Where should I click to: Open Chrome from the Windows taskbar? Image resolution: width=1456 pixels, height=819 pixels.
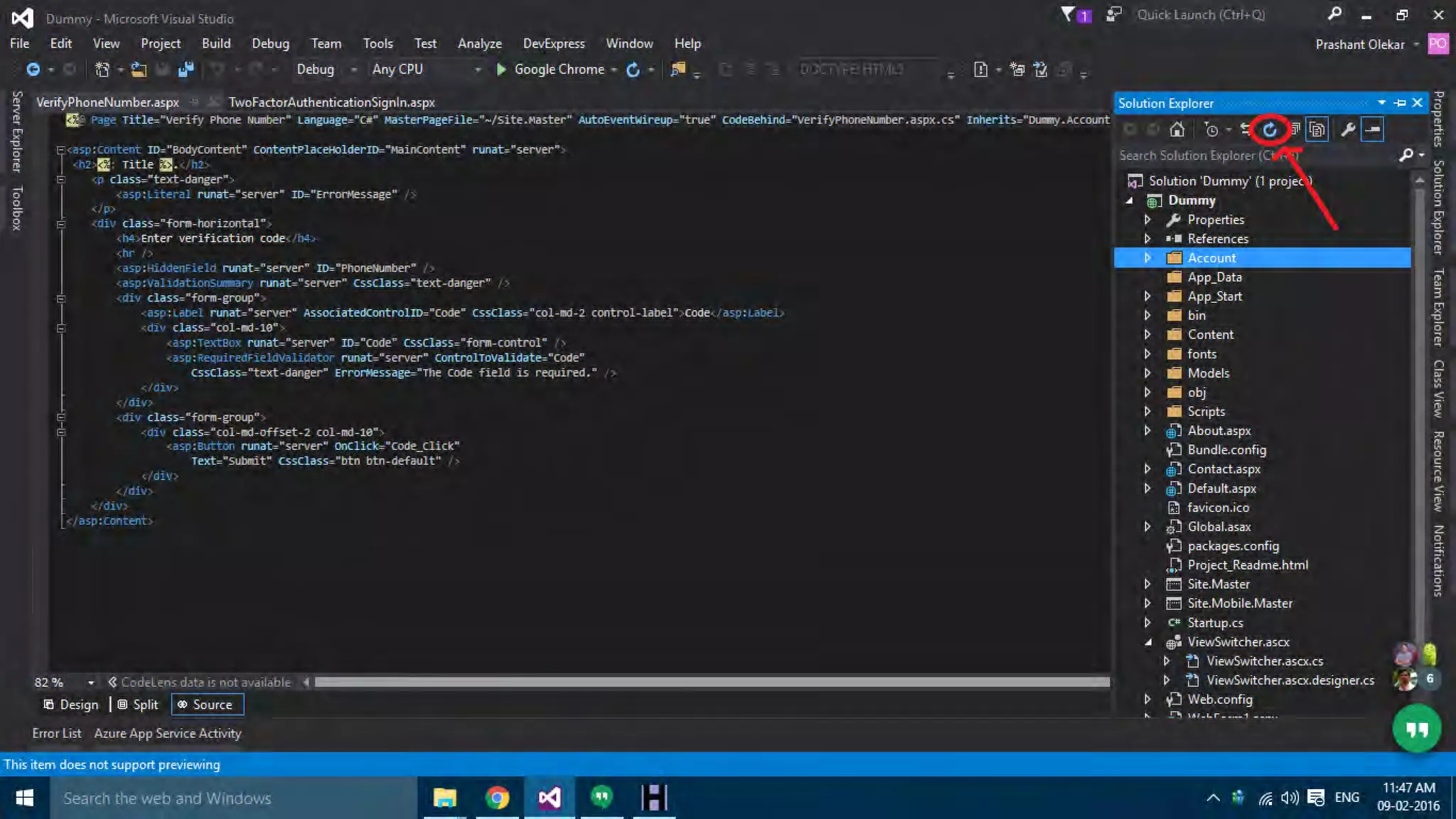[497, 798]
